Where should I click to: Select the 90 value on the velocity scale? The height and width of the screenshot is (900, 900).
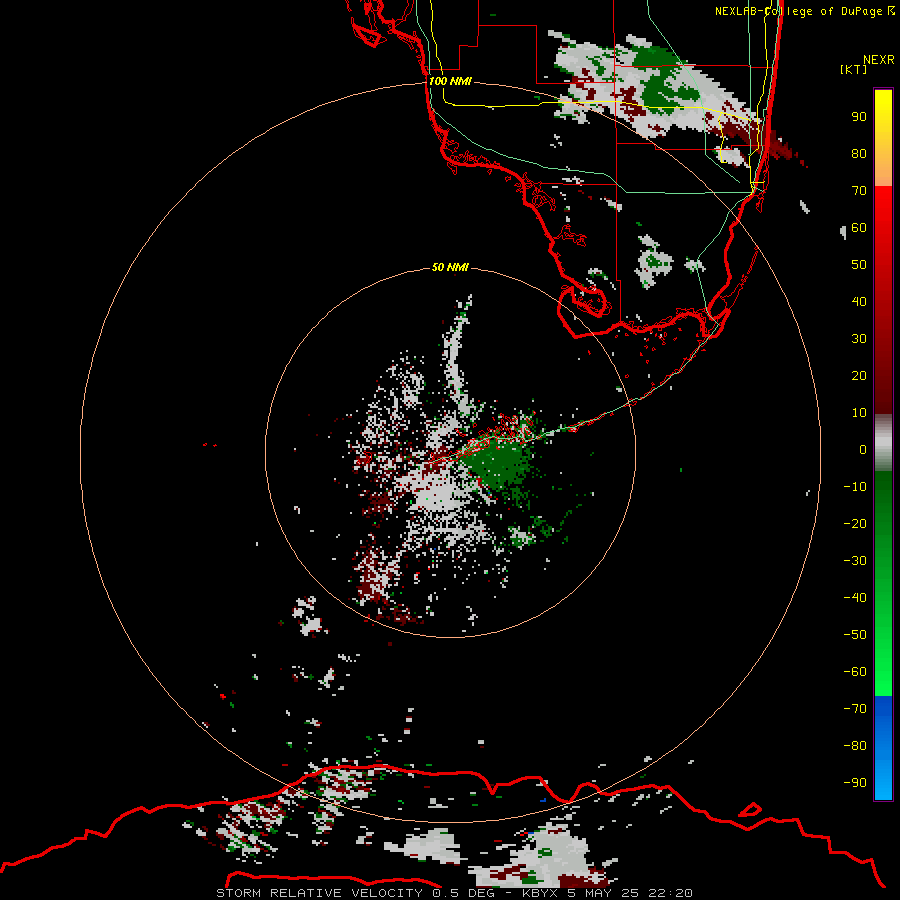[859, 117]
